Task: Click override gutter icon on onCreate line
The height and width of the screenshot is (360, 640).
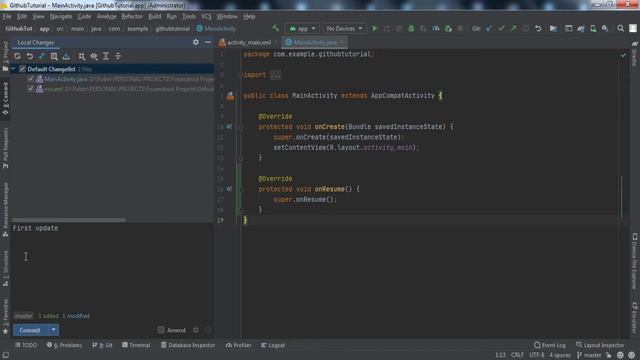Action: point(229,127)
